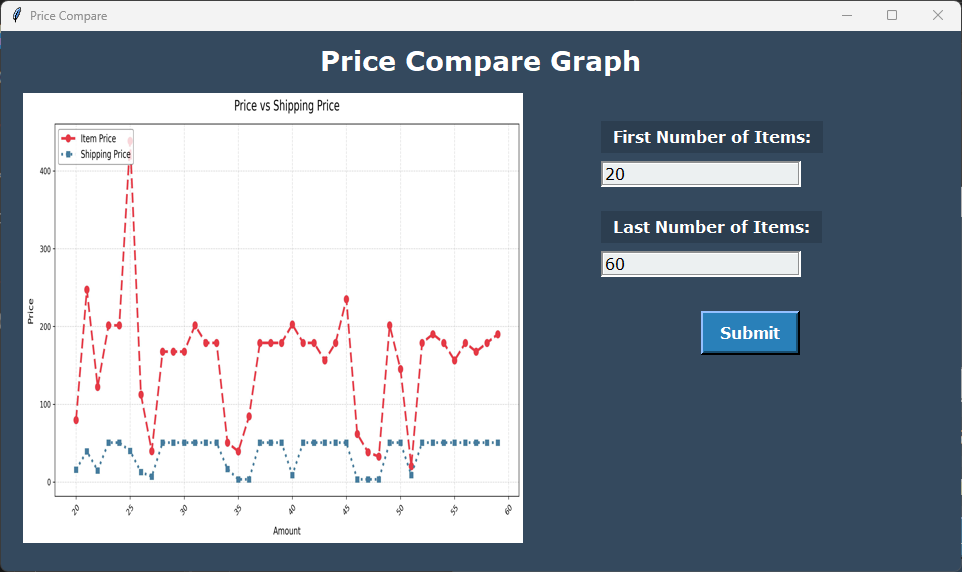Click the x-axis tick label 45

(346, 509)
